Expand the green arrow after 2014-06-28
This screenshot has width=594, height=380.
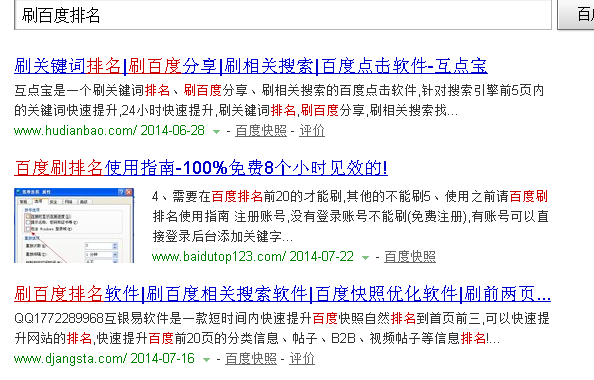[x=216, y=132]
